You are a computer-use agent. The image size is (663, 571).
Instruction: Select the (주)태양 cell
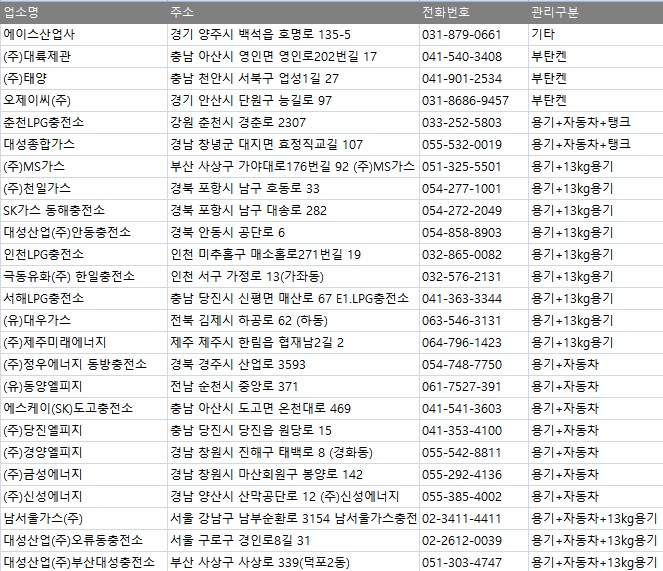(84, 79)
